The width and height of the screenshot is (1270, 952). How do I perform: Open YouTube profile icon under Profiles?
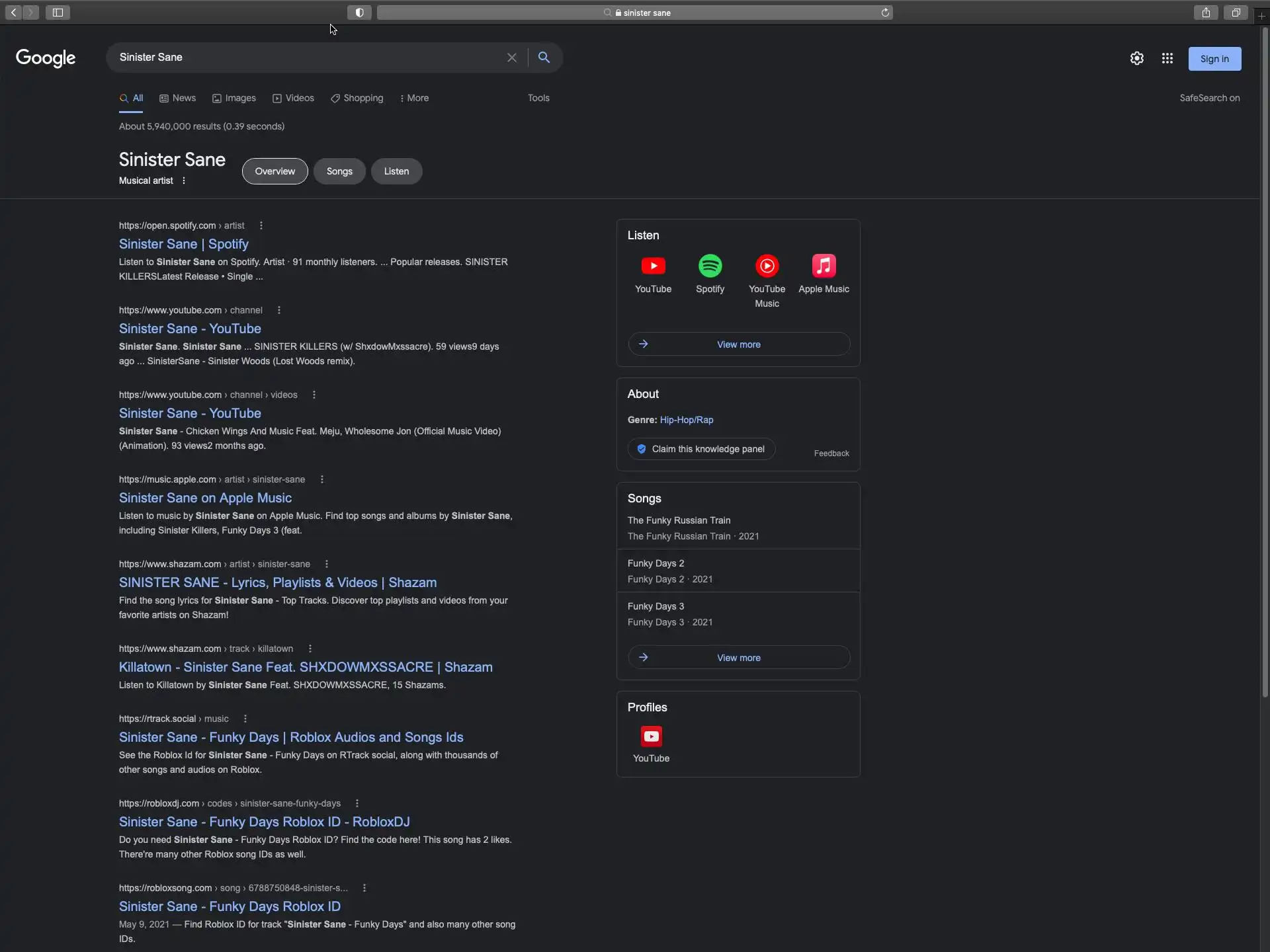(x=651, y=736)
